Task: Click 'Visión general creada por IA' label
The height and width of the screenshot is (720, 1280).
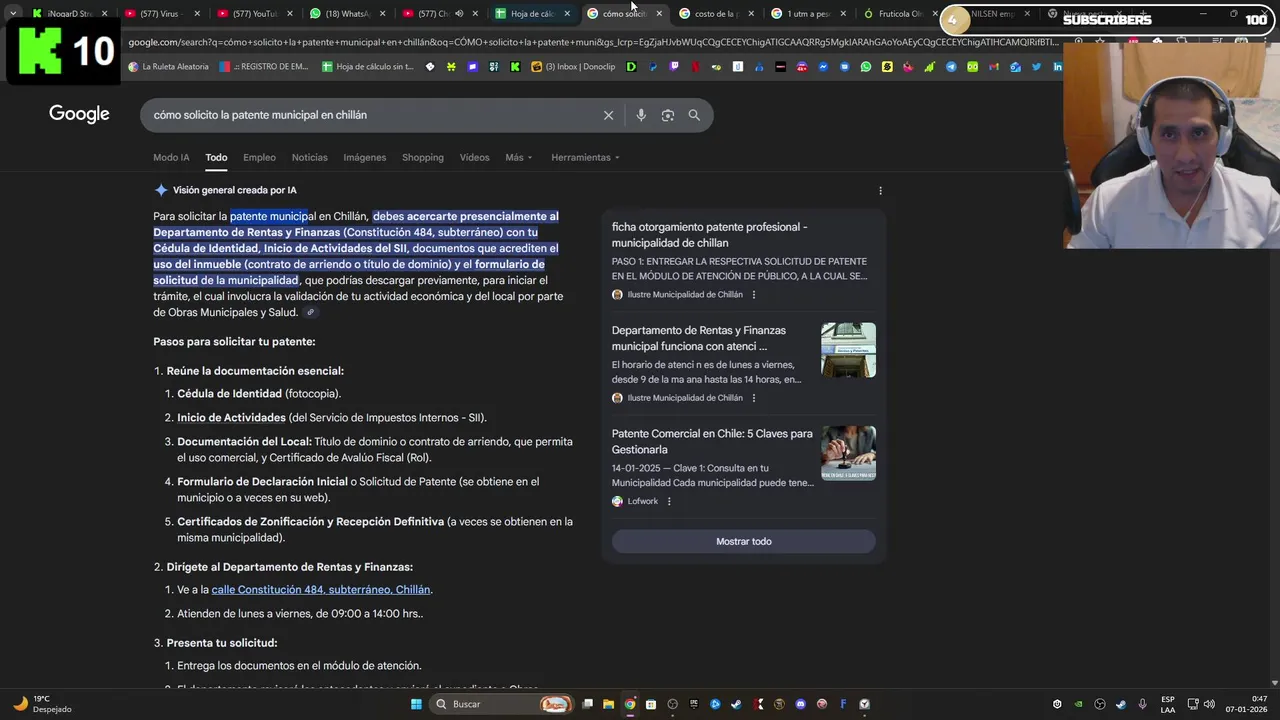Action: click(234, 190)
